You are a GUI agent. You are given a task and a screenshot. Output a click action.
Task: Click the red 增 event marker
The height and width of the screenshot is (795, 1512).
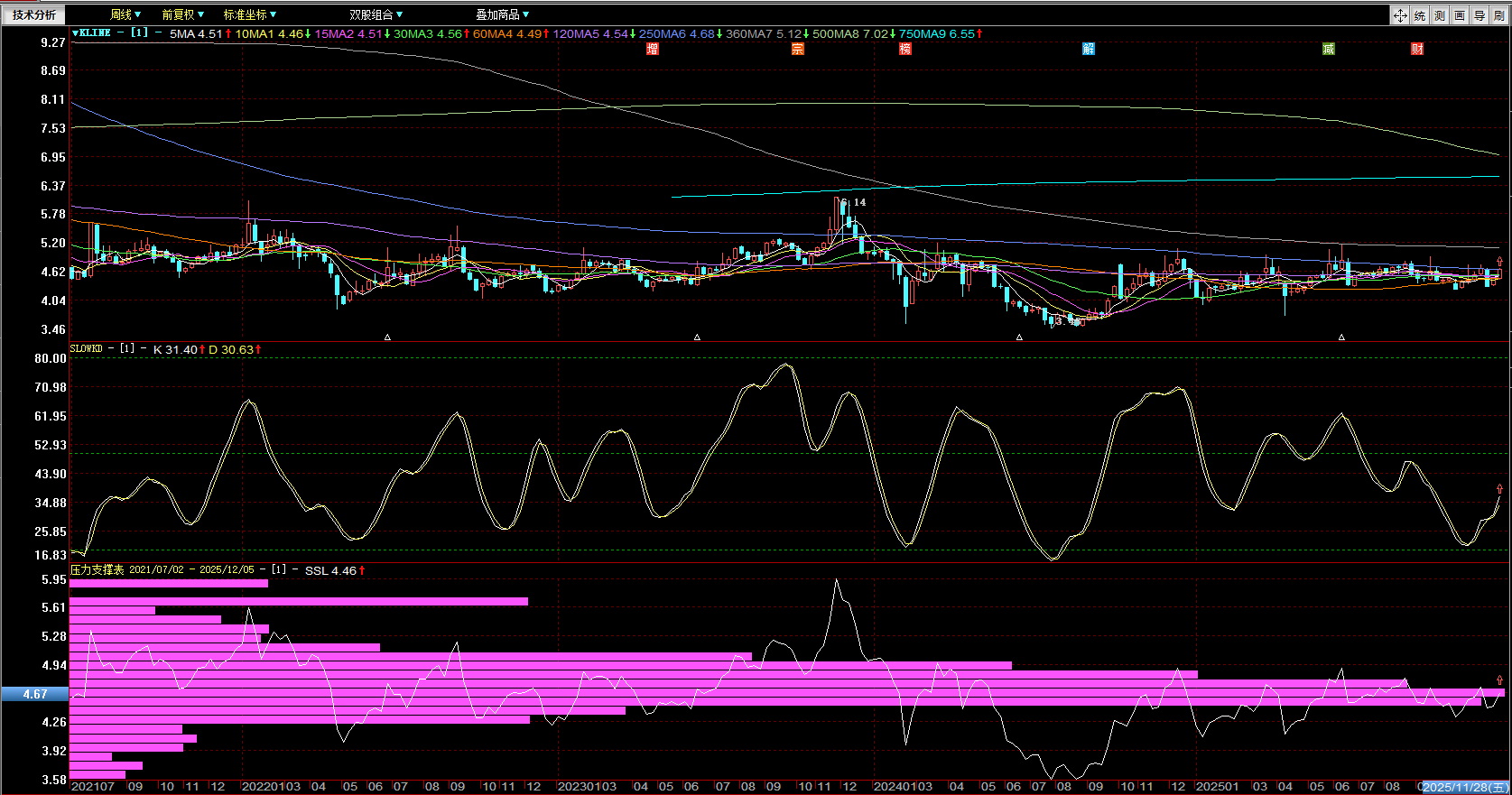(x=653, y=49)
